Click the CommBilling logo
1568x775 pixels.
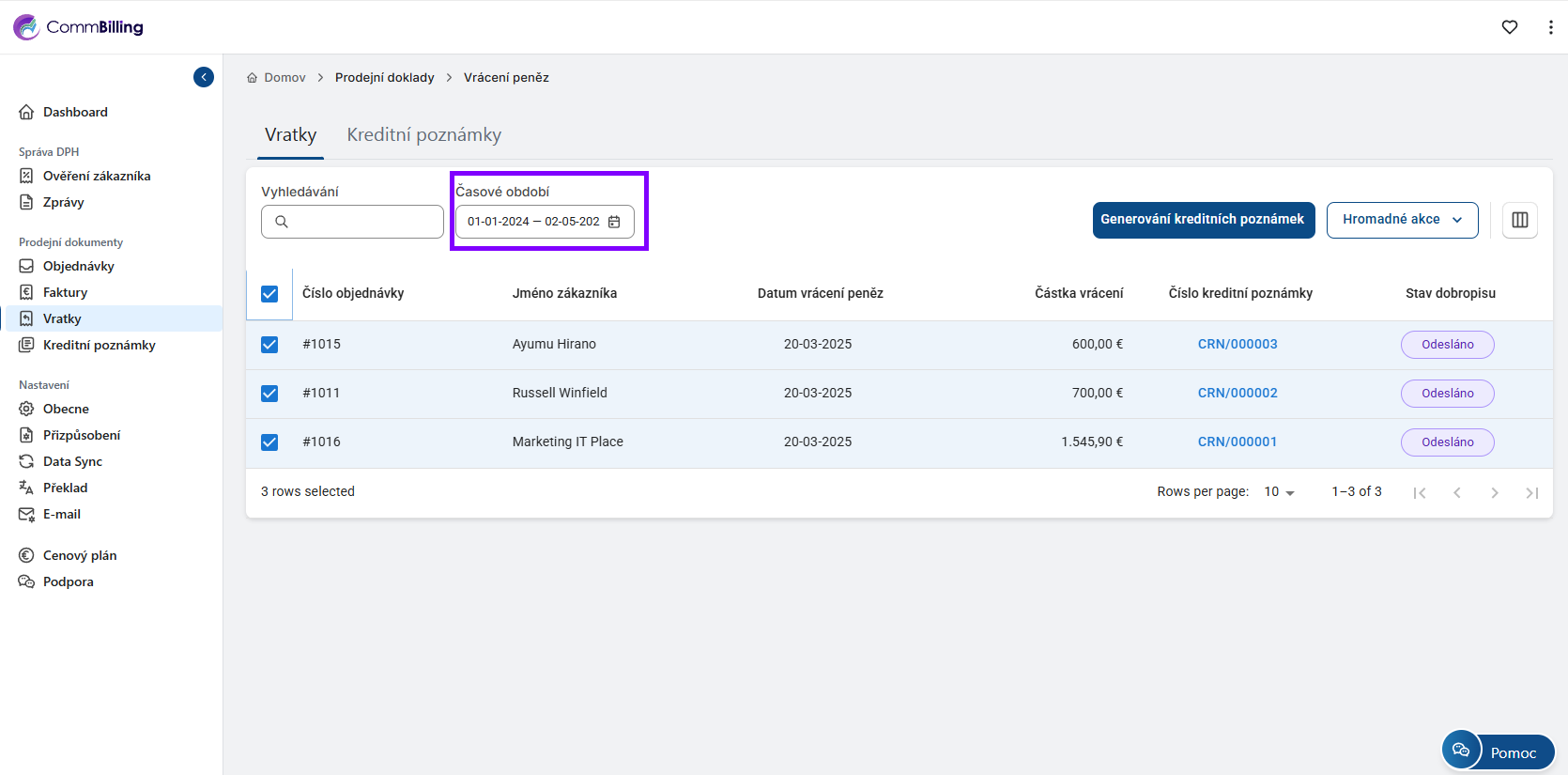(79, 27)
